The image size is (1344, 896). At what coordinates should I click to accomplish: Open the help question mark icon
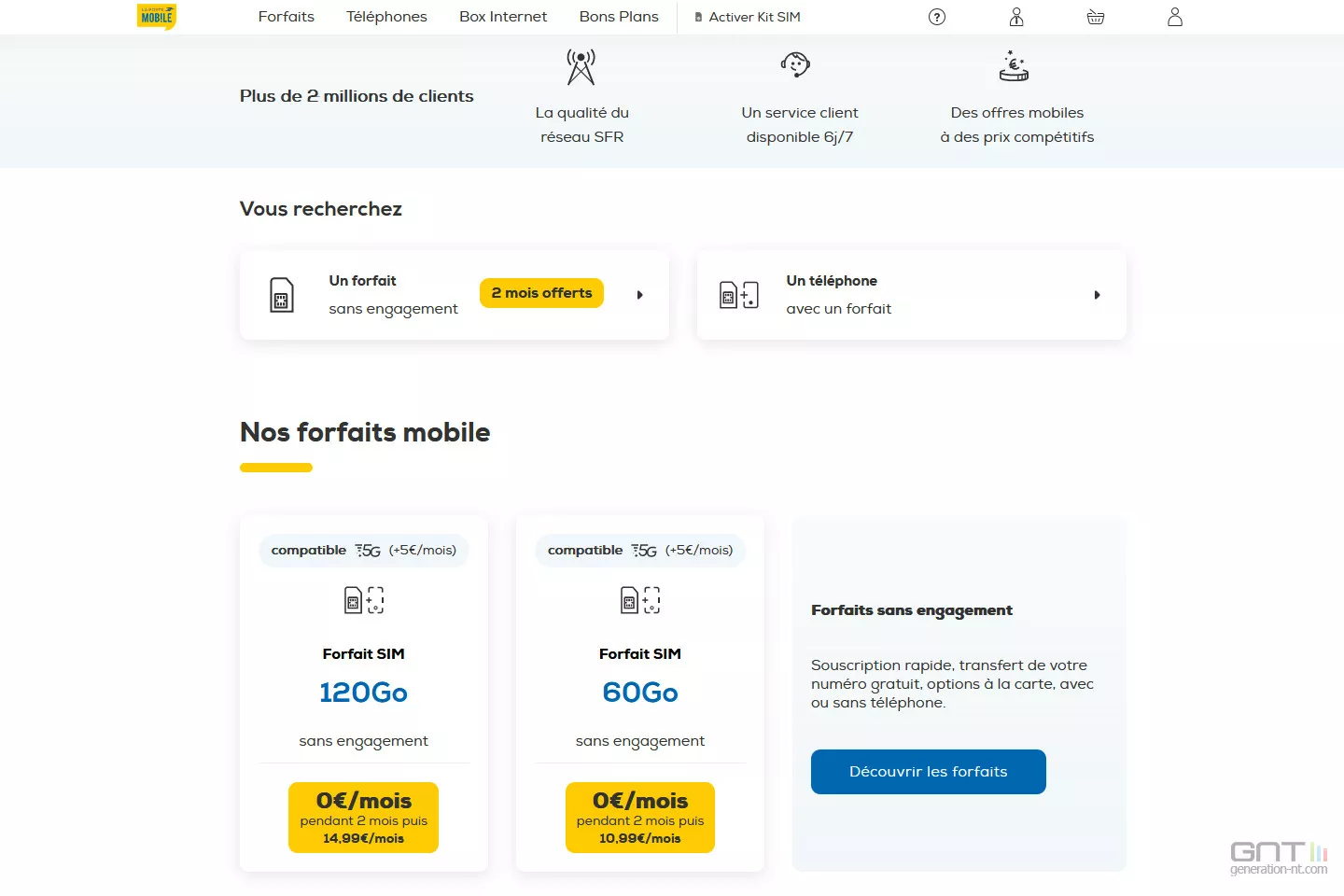coord(937,17)
